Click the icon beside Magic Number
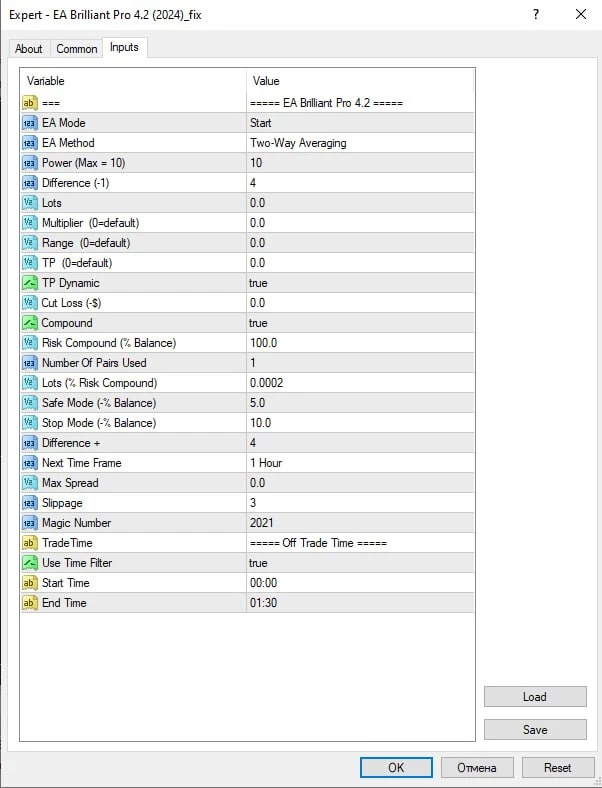Screen dimensions: 602x788 pyautogui.click(x=30, y=523)
